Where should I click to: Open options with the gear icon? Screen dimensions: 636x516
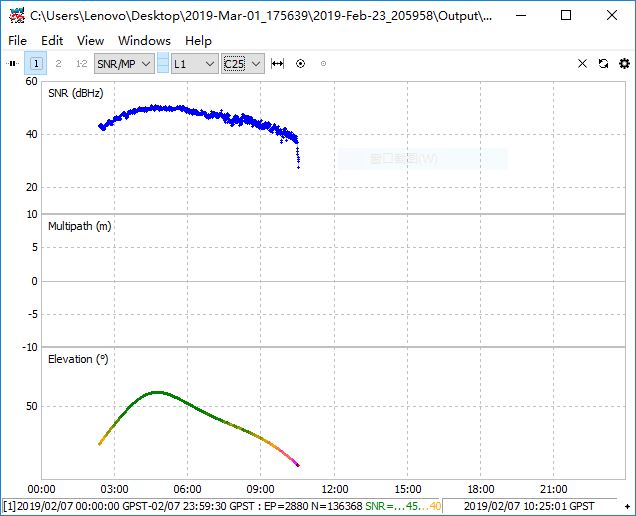(x=624, y=64)
